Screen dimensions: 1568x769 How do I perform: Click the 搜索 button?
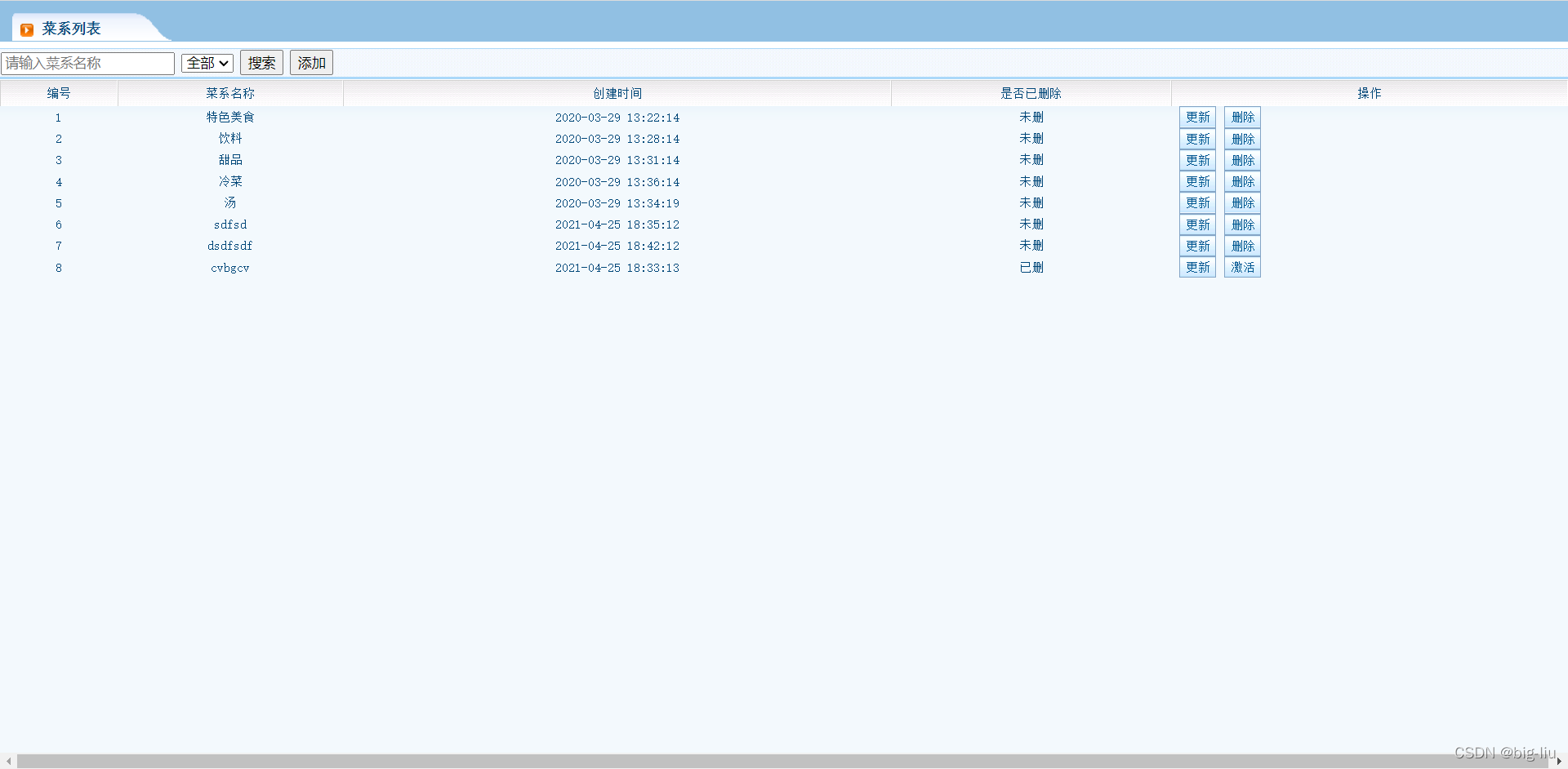tap(261, 63)
